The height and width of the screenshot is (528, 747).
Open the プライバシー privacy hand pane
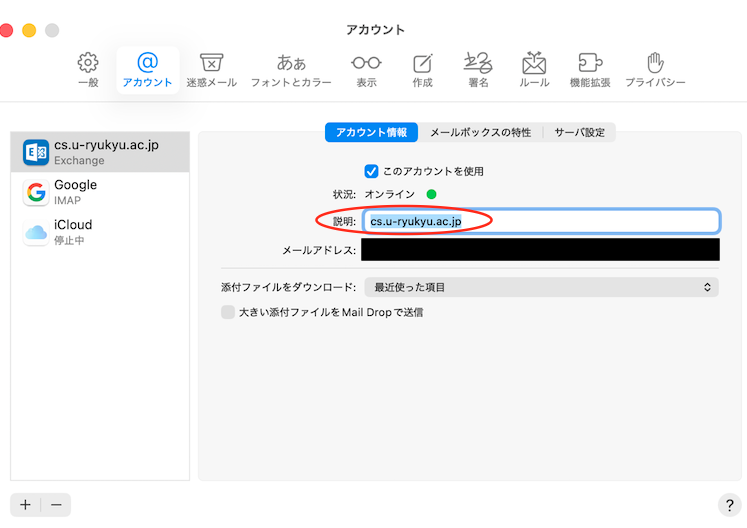(656, 70)
